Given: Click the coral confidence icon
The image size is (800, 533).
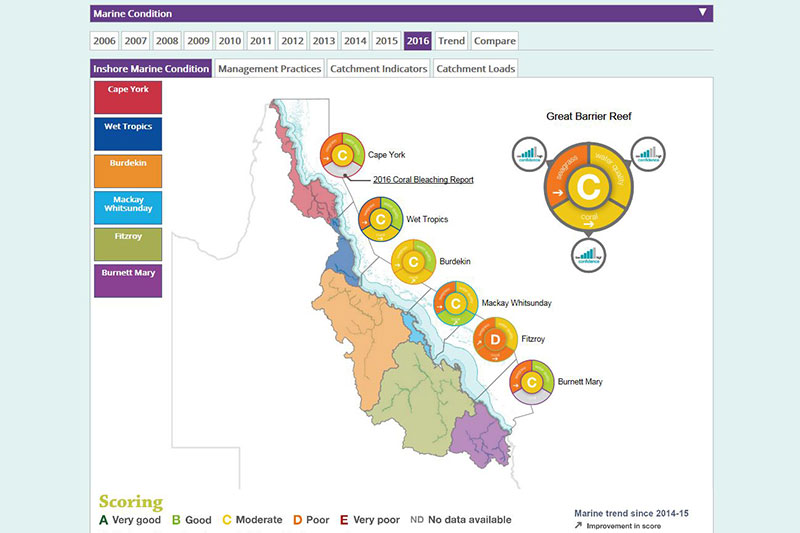Looking at the screenshot, I should pyautogui.click(x=588, y=253).
